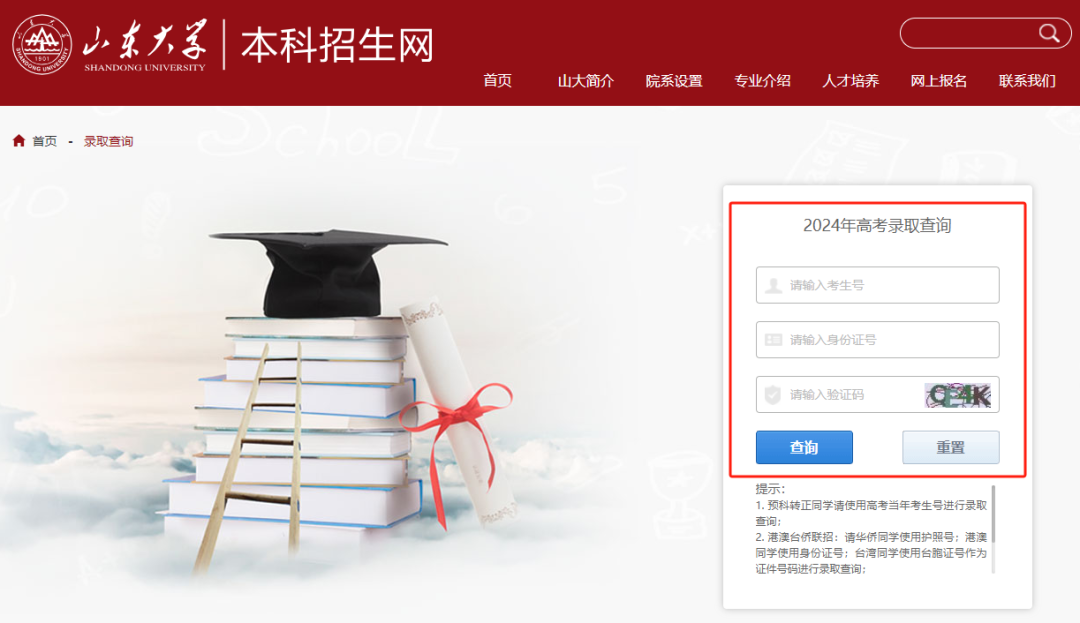Viewport: 1080px width, 623px height.
Task: Open the 首页 navigation menu item
Action: pos(497,81)
